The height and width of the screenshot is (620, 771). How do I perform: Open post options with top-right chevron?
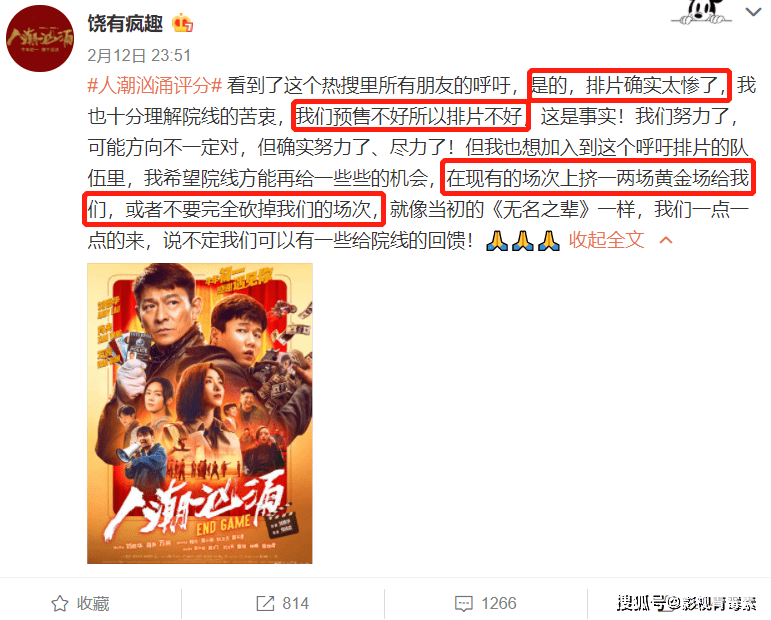753,12
